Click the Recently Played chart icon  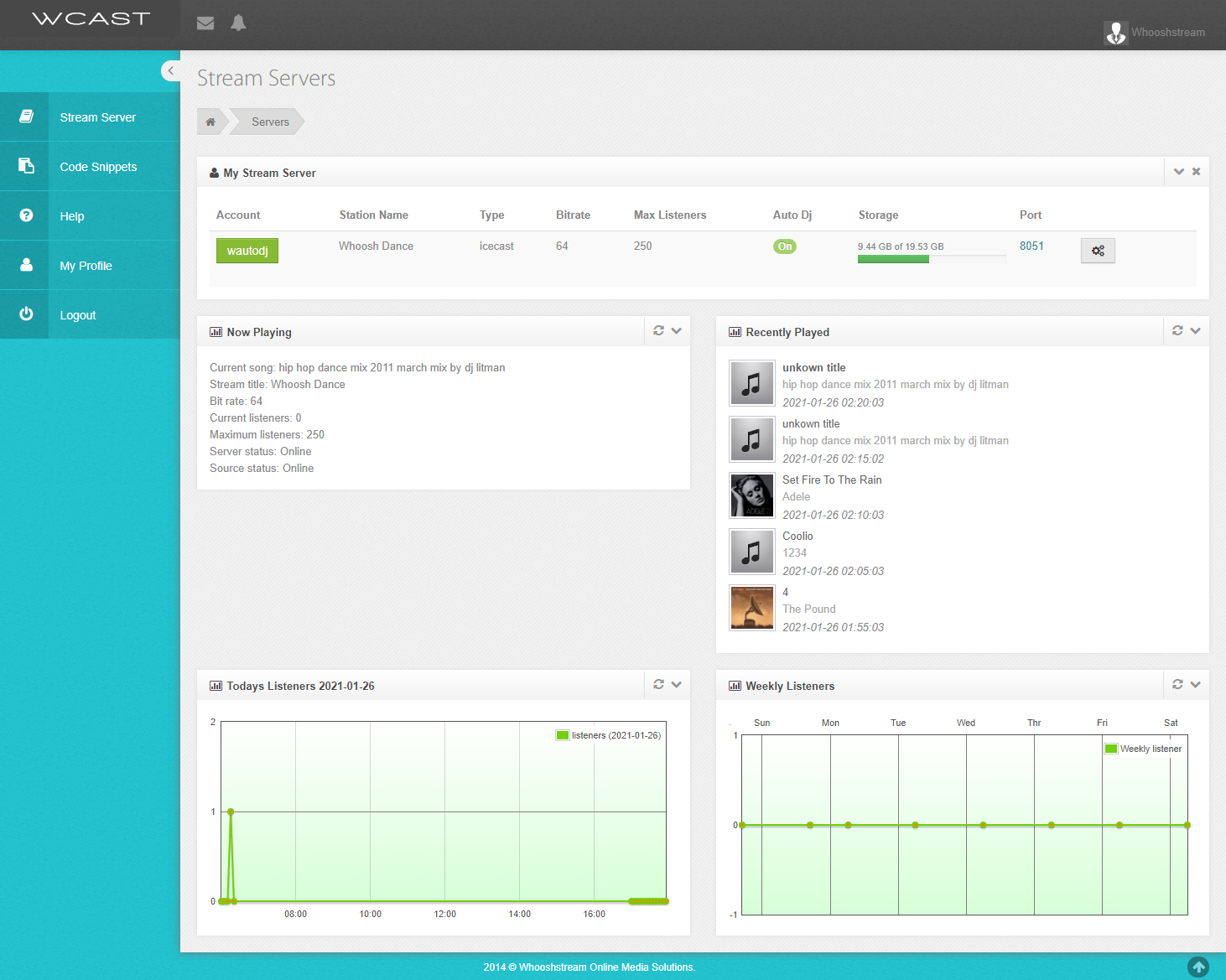coord(735,332)
